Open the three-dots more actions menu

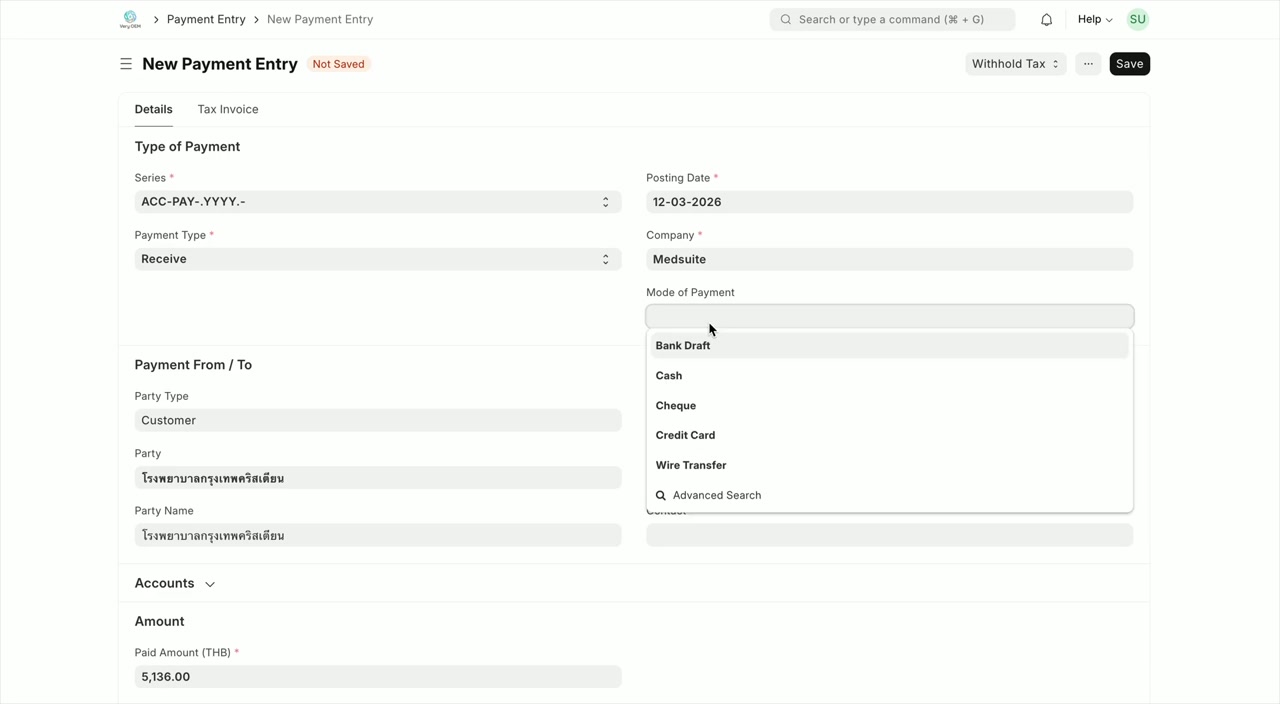(1088, 64)
